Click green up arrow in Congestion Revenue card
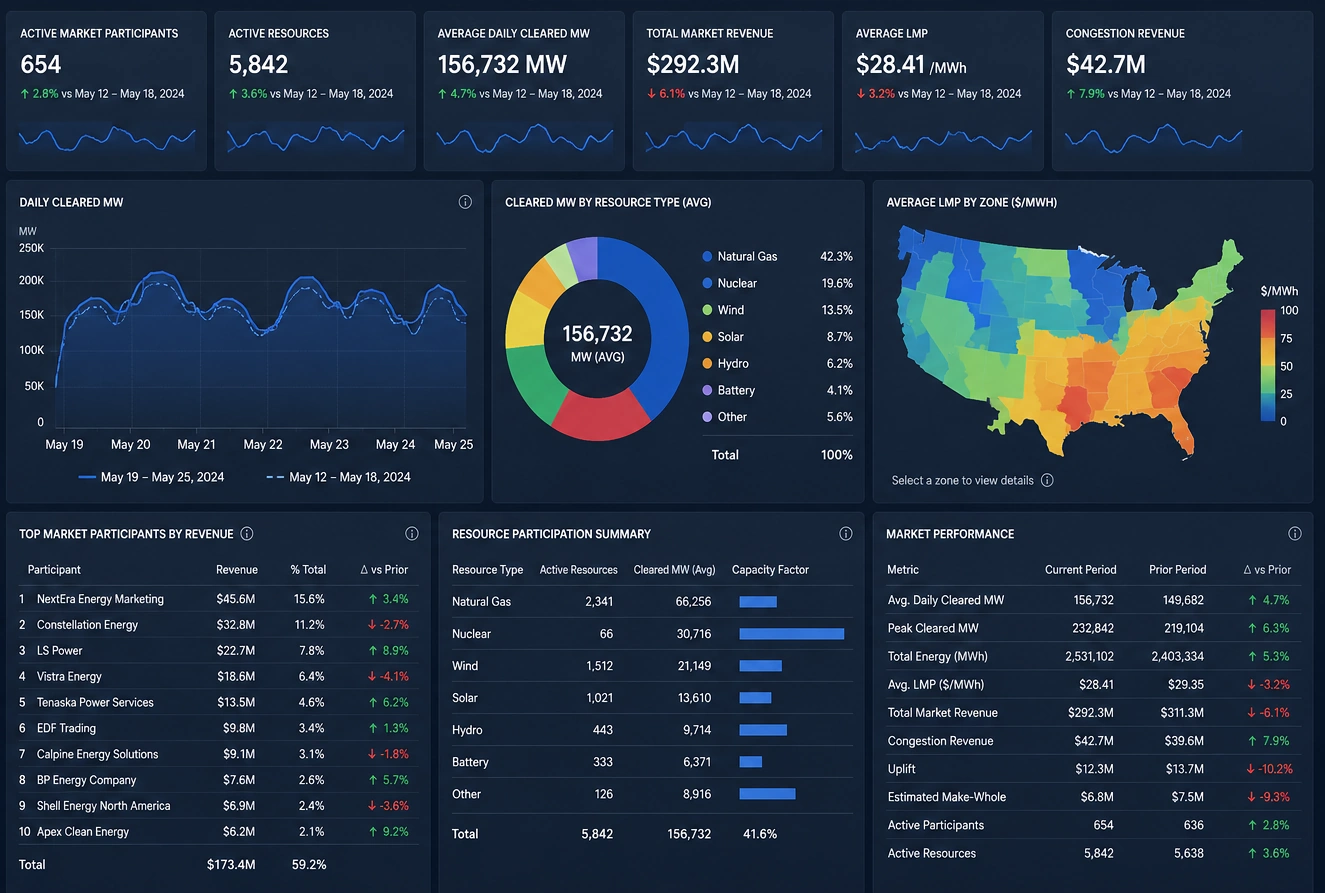 pyautogui.click(x=1070, y=94)
